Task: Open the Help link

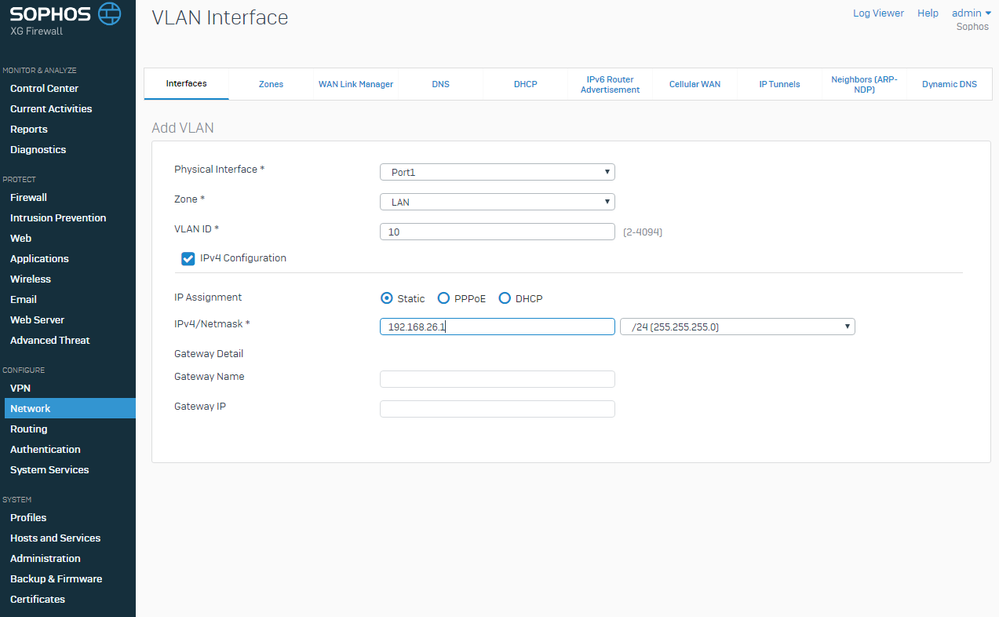Action: 928,13
